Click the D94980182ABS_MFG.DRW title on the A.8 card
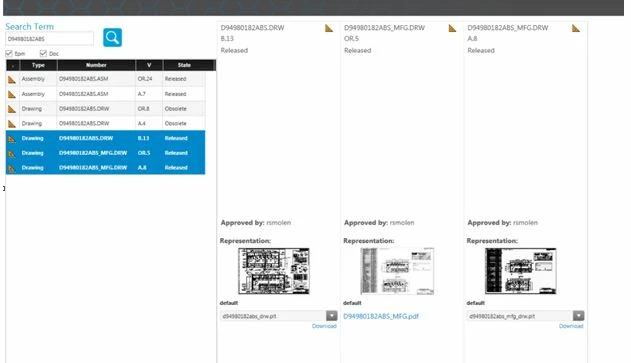The width and height of the screenshot is (631, 363). pos(508,28)
